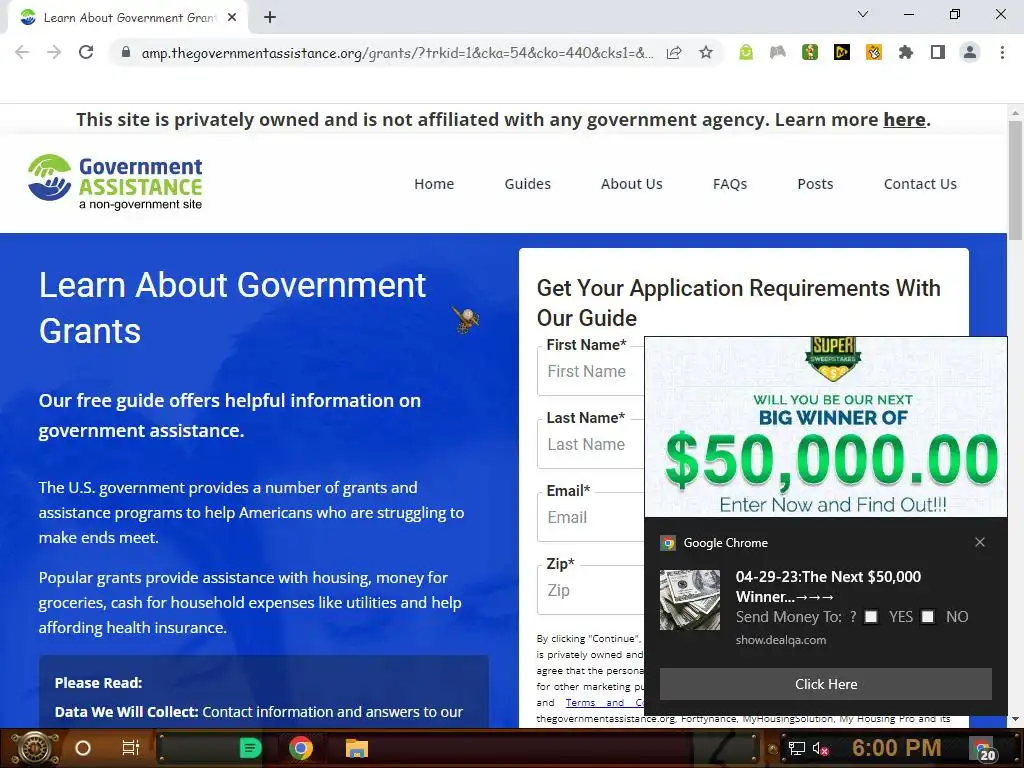Open Chrome three-dot menu
The width and height of the screenshot is (1024, 768).
click(1002, 52)
